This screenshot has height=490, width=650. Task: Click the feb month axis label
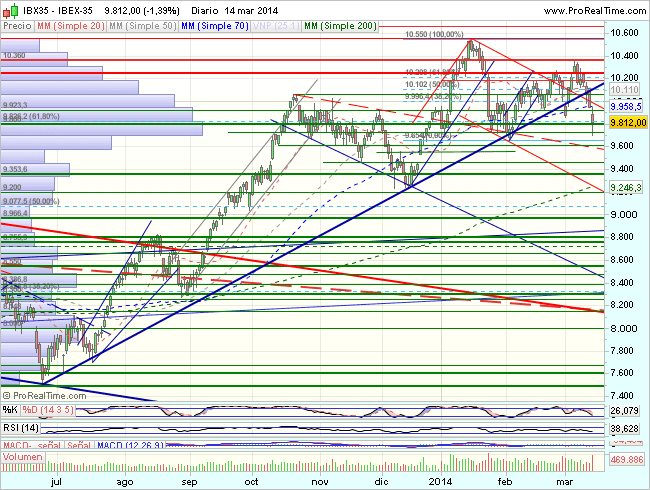pyautogui.click(x=505, y=481)
